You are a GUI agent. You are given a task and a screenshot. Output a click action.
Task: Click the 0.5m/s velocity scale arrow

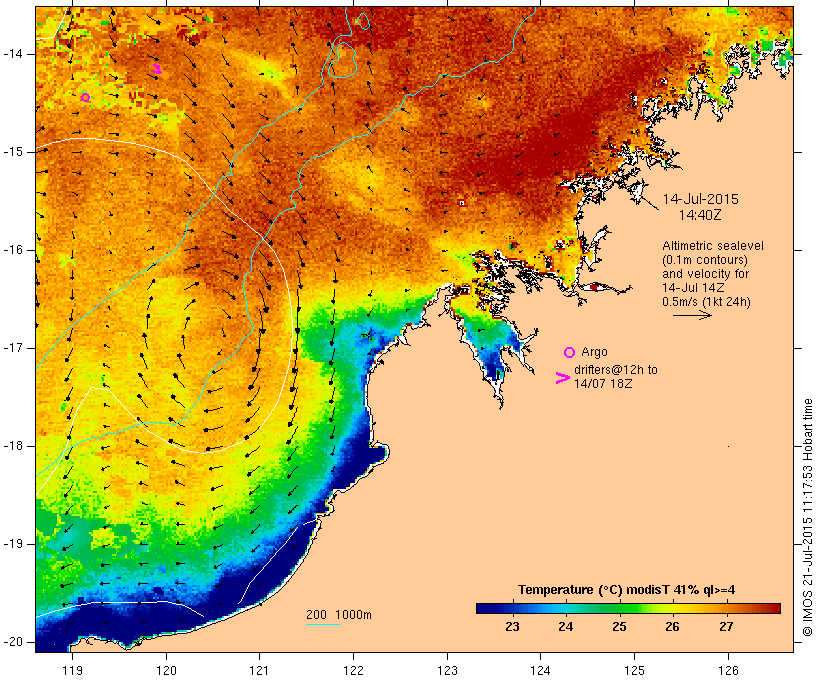[692, 315]
